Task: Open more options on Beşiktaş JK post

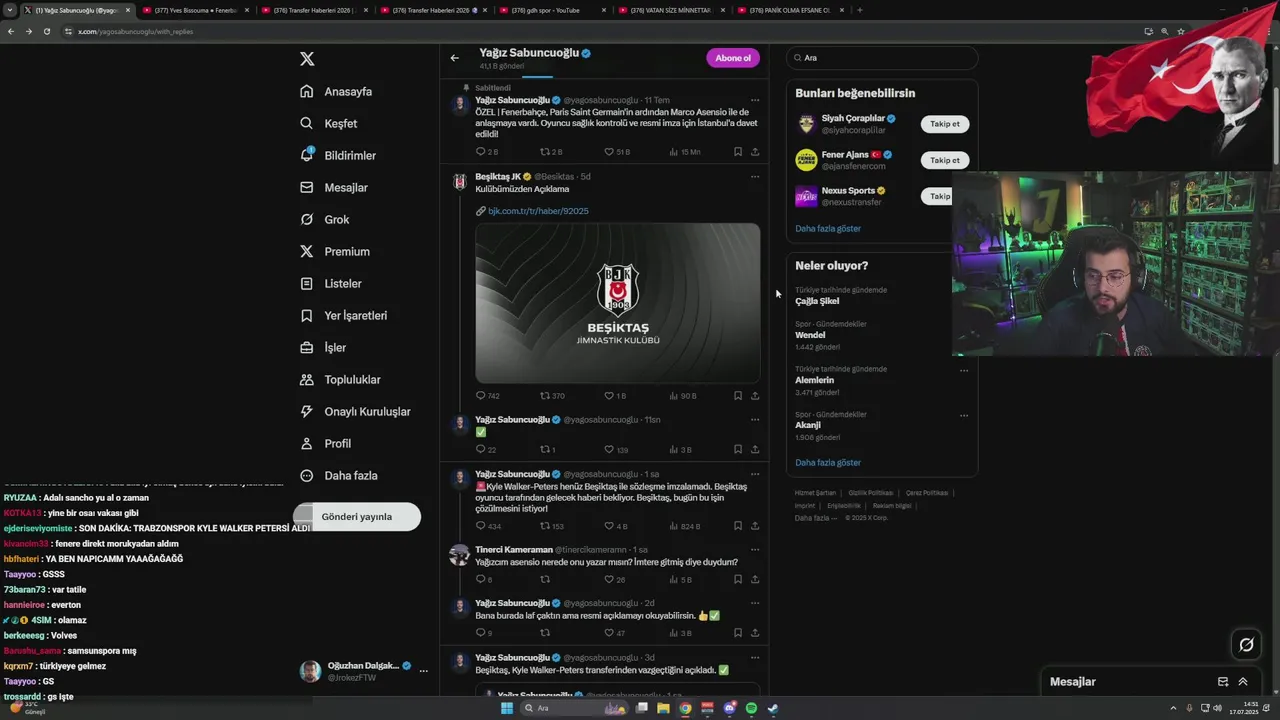Action: pyautogui.click(x=755, y=176)
